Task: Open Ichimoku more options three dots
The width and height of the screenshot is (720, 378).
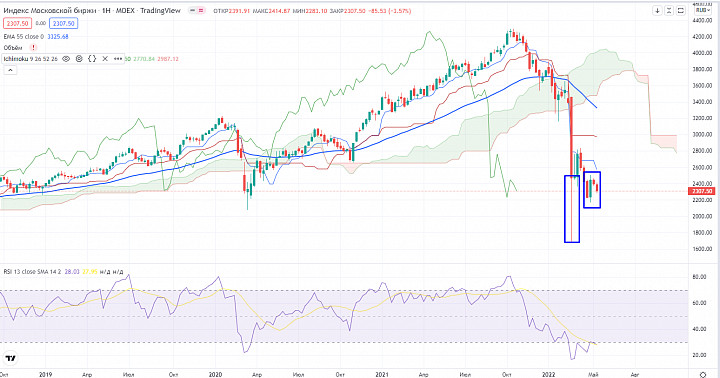Action: [x=118, y=59]
